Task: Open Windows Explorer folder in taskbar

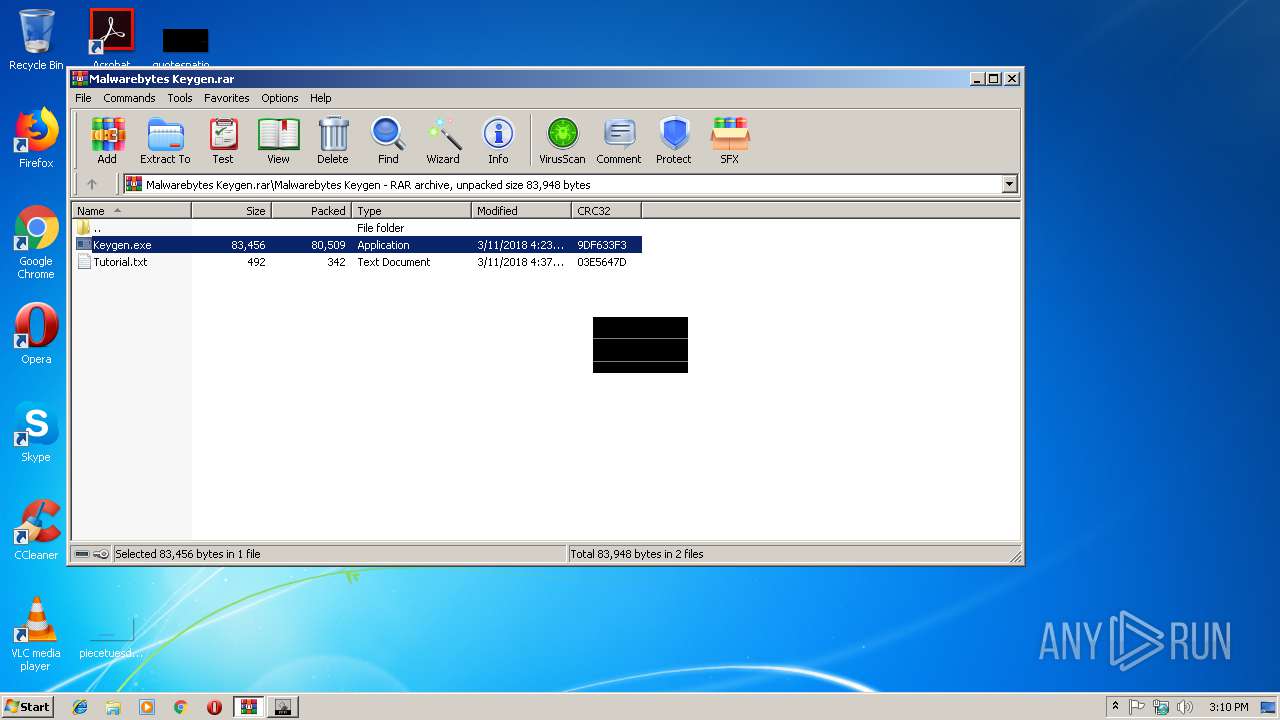Action: coord(113,707)
